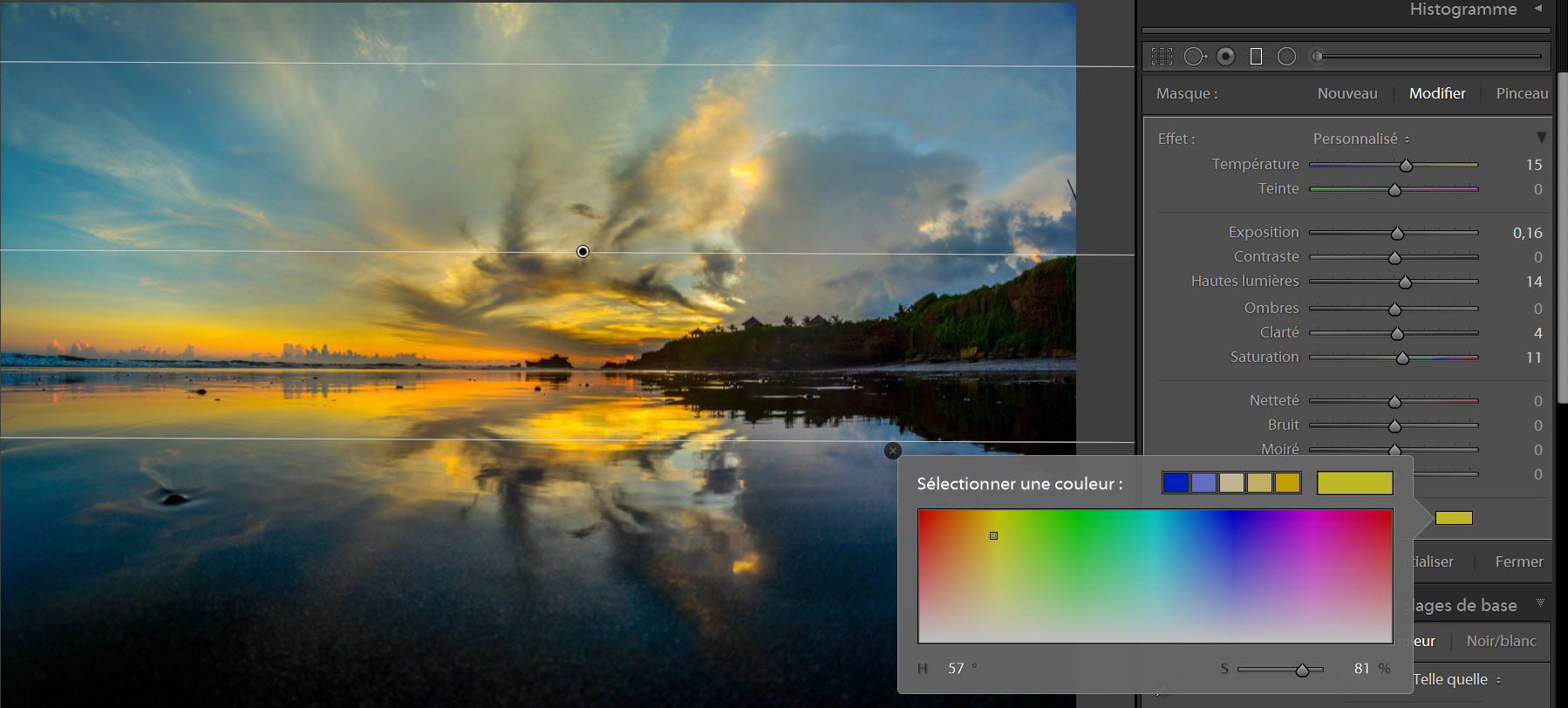Collapse the Réglages de base panel triangle
Image resolution: width=1568 pixels, height=708 pixels.
pos(1540,602)
